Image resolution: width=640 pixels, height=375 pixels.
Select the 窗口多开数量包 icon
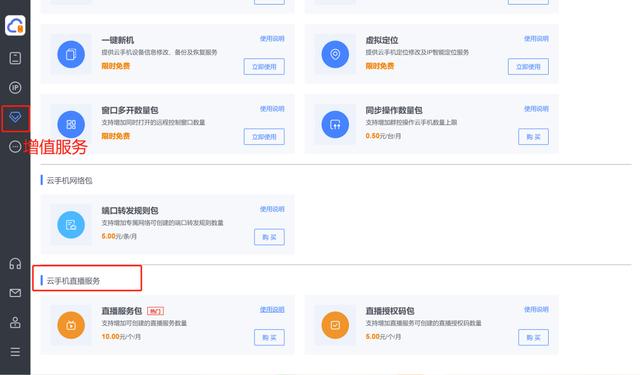click(71, 124)
